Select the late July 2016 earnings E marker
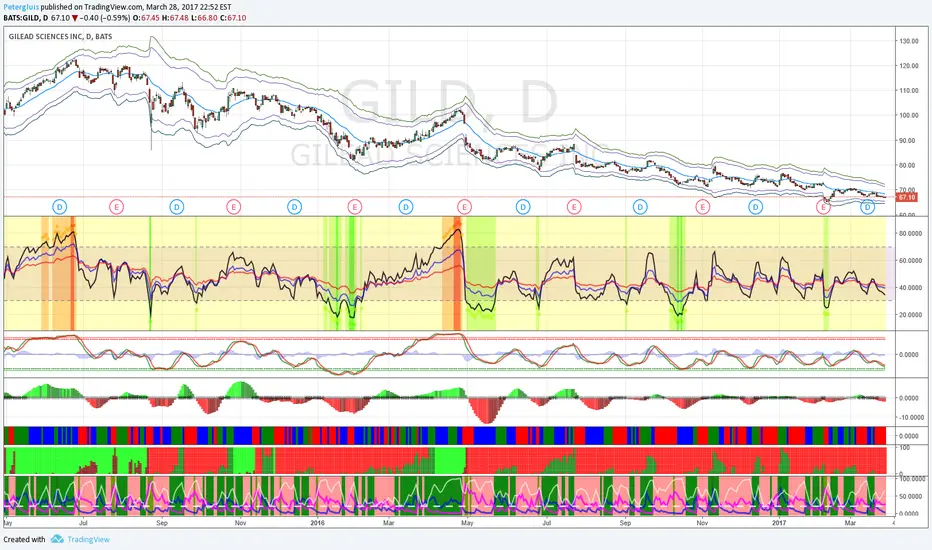 click(574, 207)
